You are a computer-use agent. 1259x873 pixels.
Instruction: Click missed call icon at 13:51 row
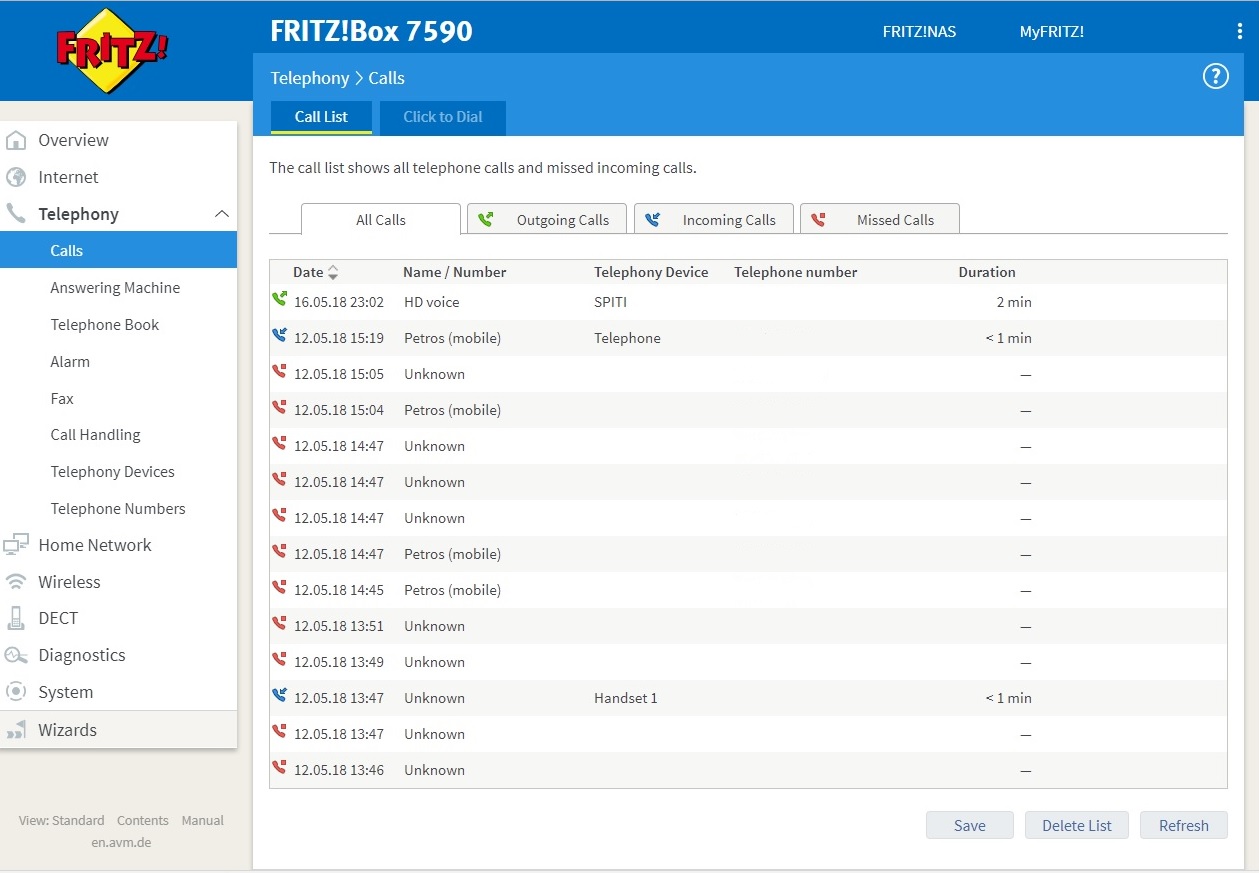[x=279, y=623]
